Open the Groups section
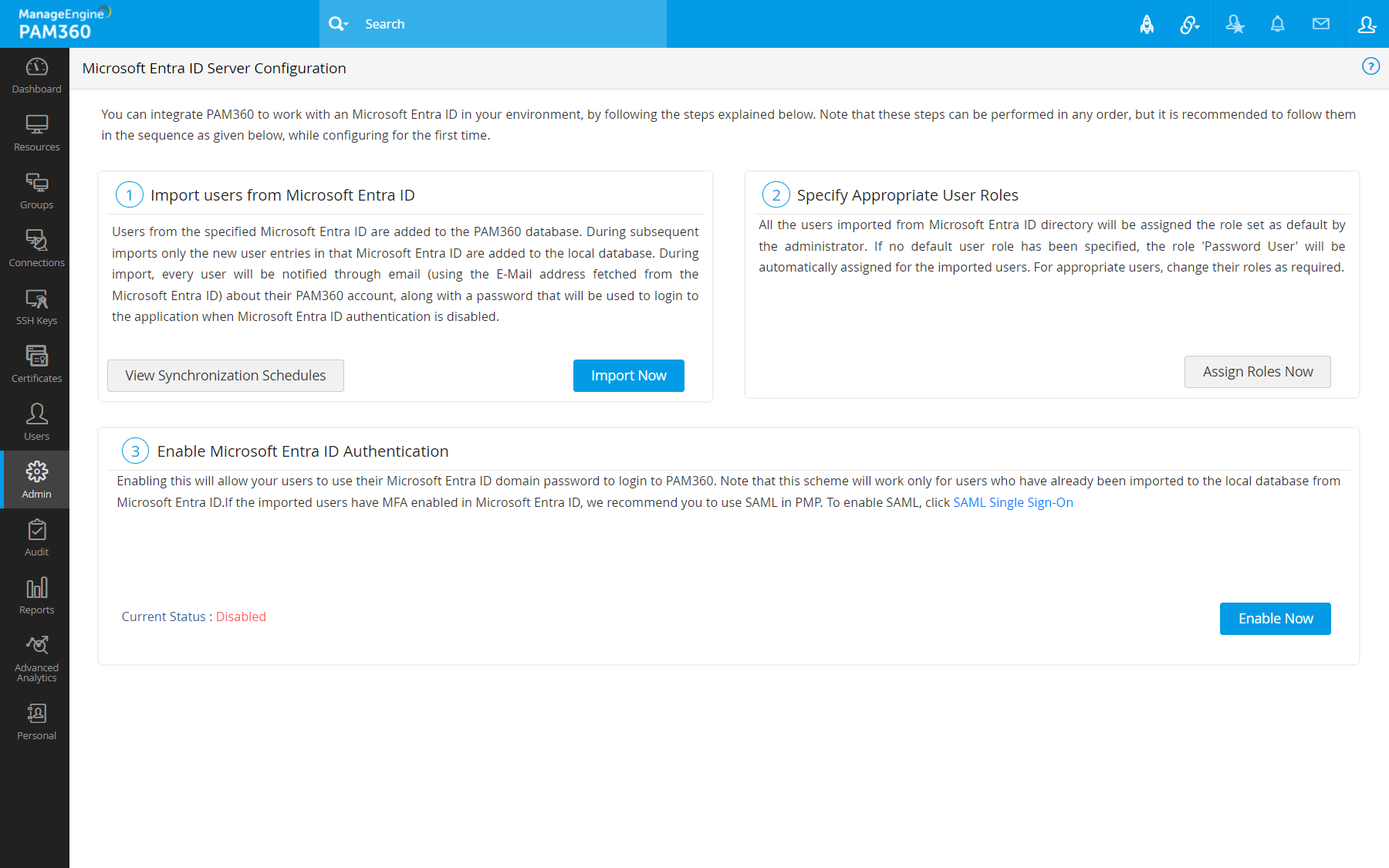 (36, 192)
